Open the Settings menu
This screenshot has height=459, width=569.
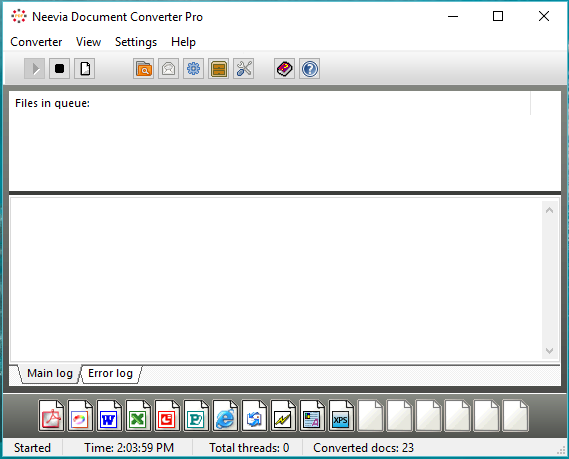click(136, 42)
